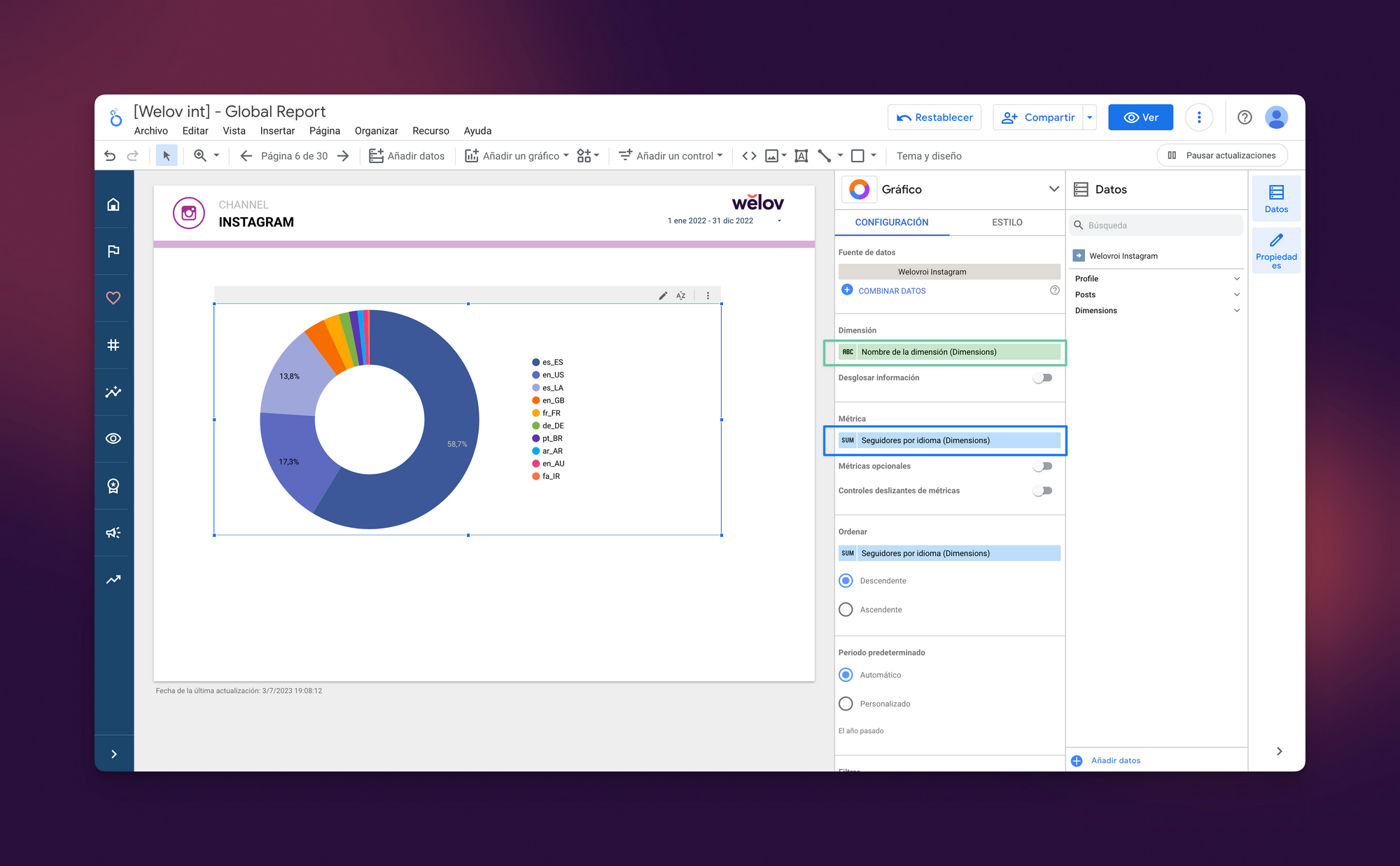Toggle Controles deslizantes de métricas switch

pos(1043,491)
